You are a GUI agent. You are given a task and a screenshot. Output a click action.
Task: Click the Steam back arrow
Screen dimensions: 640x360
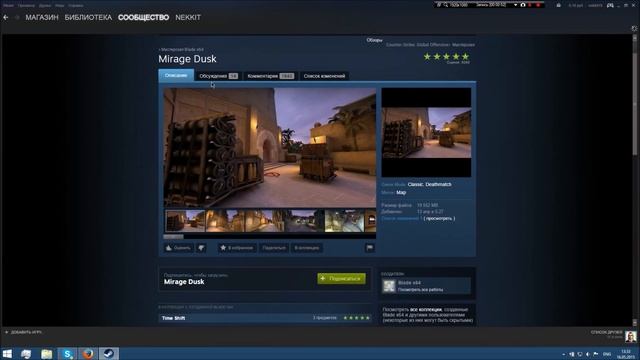pos(6,18)
